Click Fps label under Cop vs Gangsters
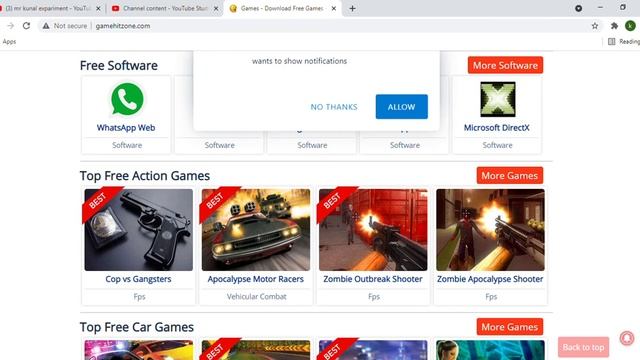This screenshot has width=640, height=360. tap(139, 297)
